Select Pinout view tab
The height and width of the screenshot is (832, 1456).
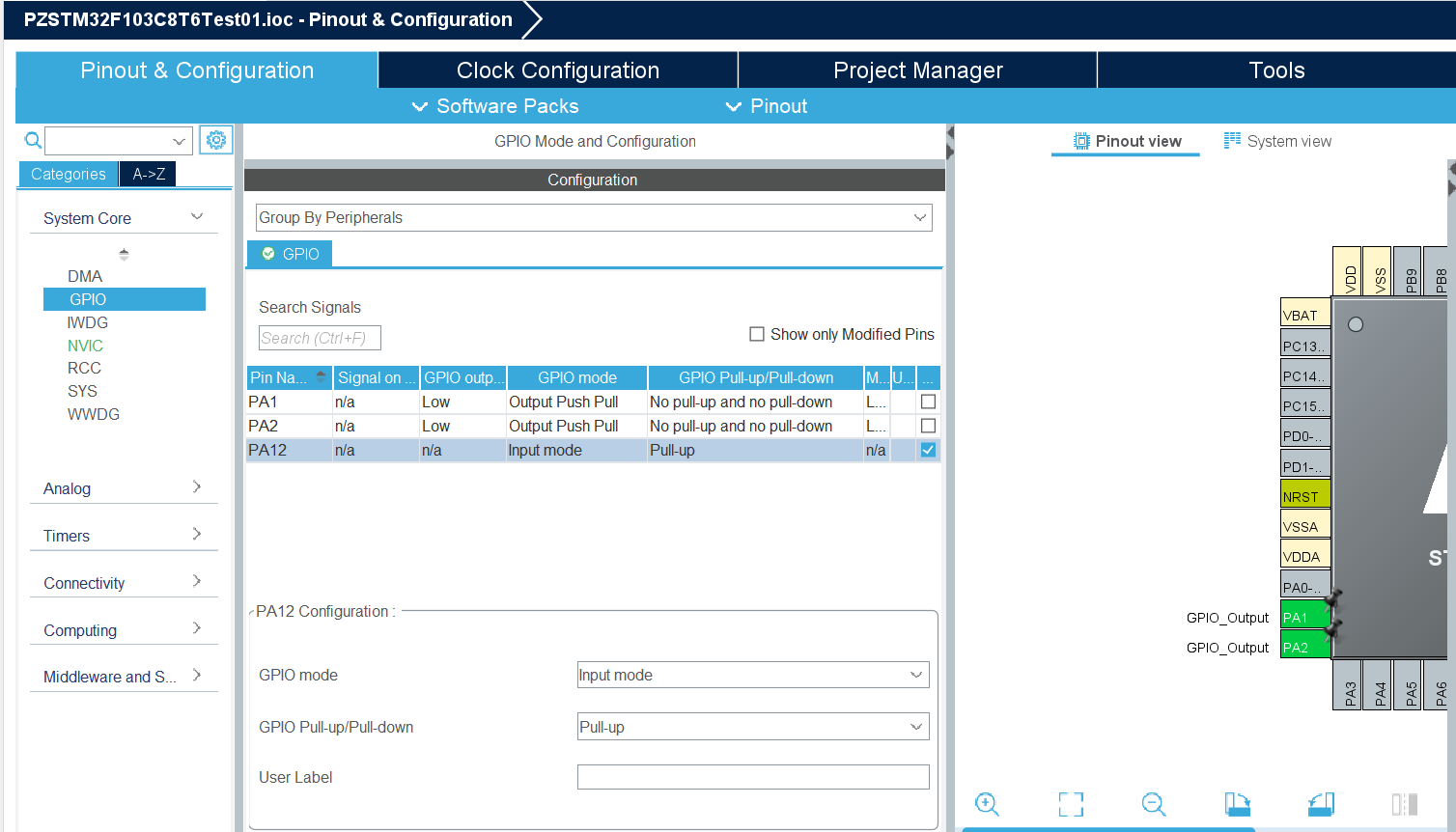click(x=1127, y=141)
